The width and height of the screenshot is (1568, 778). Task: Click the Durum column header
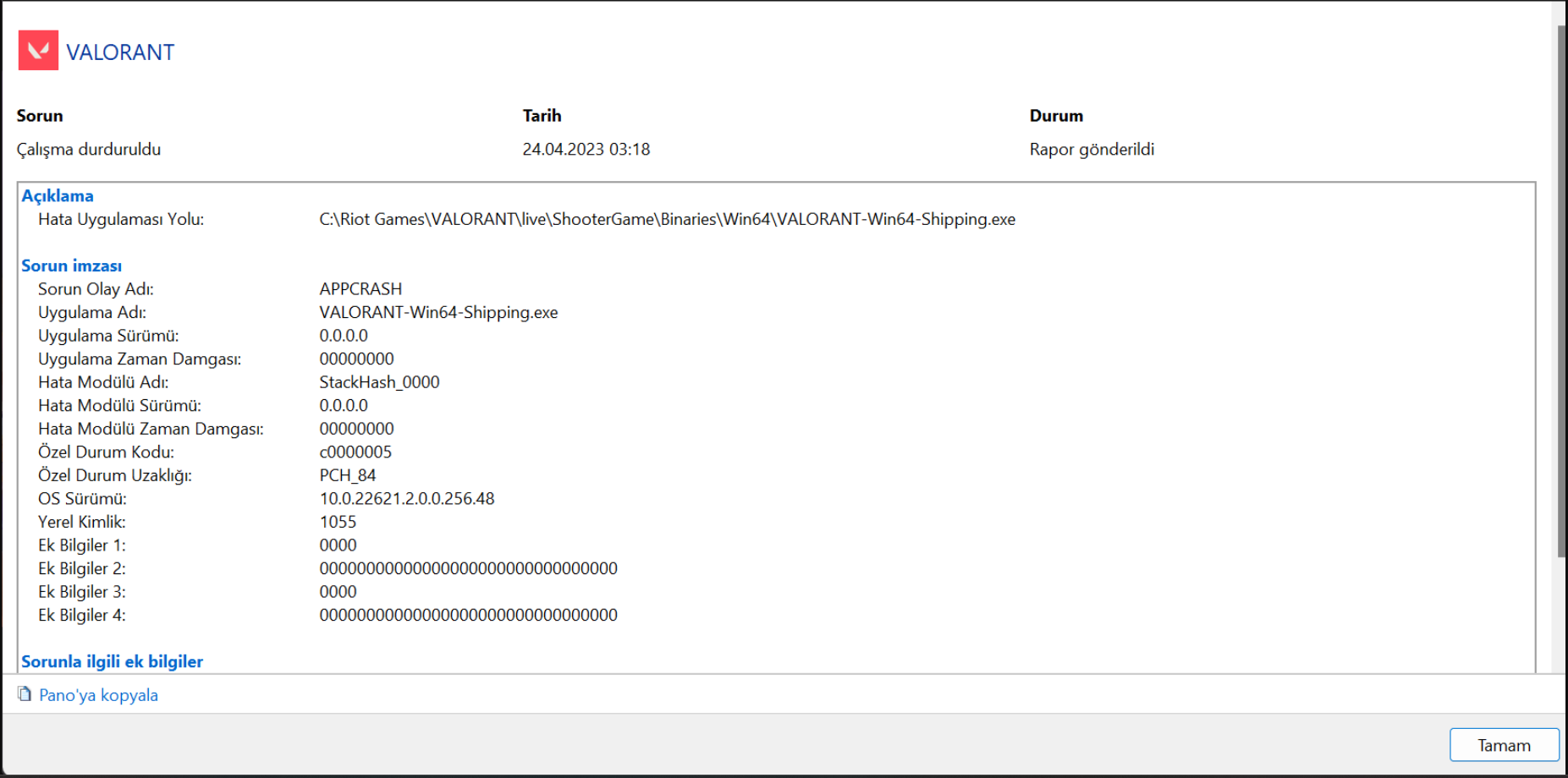[x=1056, y=116]
